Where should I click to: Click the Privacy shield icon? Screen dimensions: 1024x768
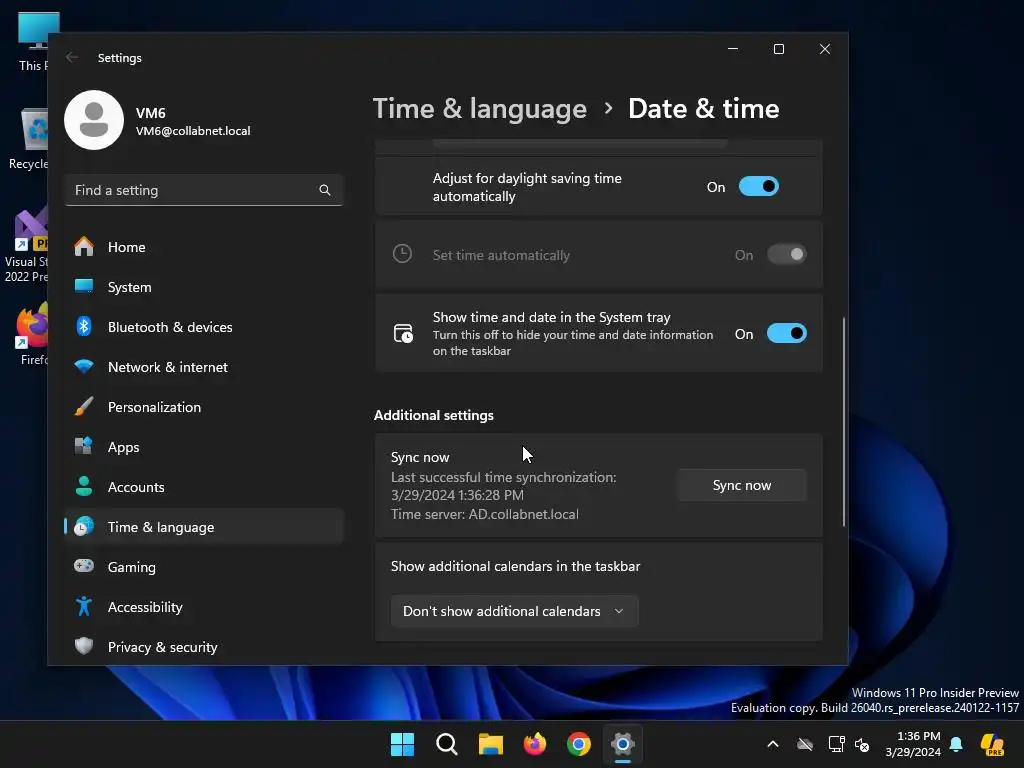pyautogui.click(x=84, y=646)
